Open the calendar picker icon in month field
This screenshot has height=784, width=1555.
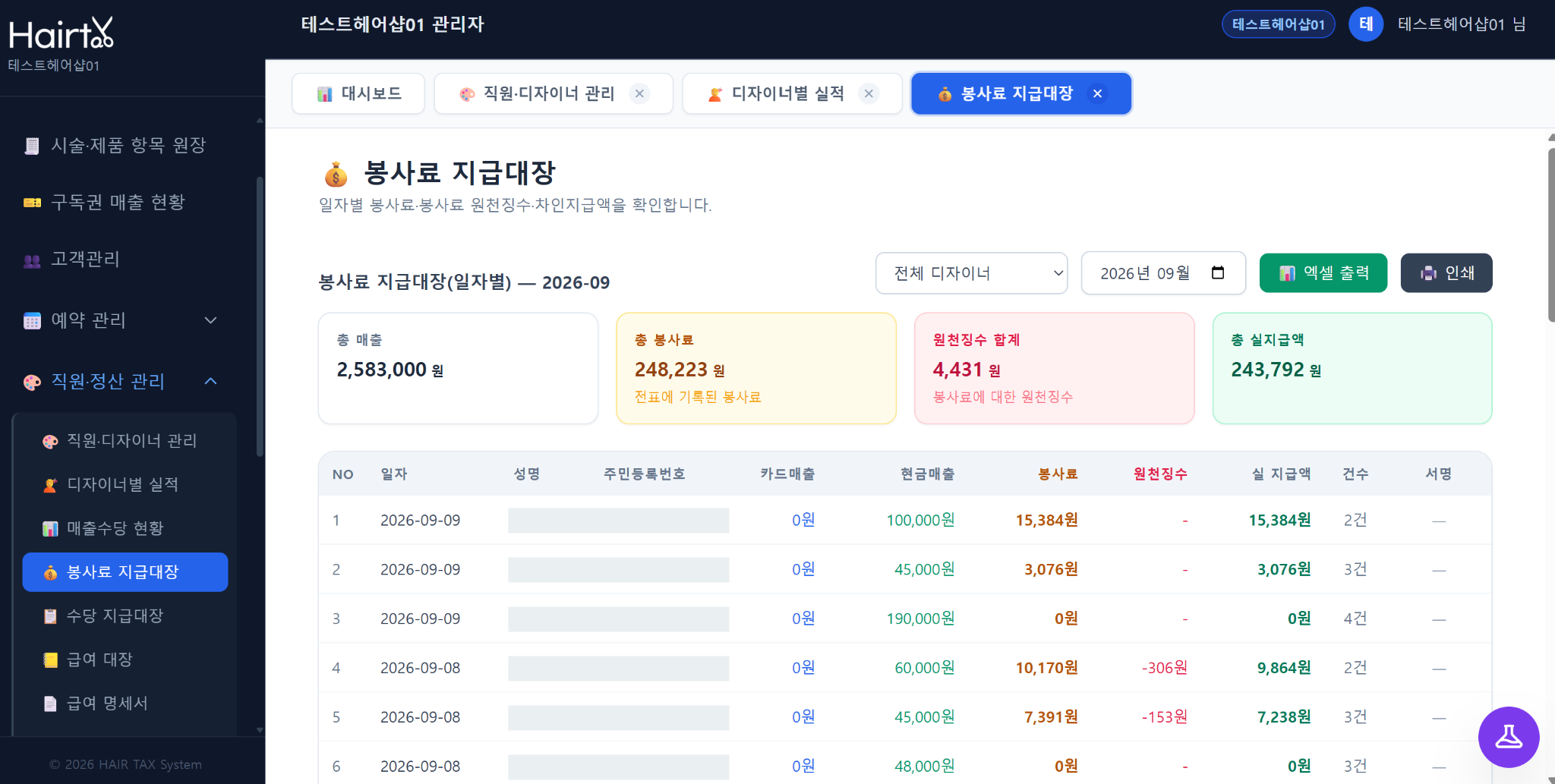1218,272
